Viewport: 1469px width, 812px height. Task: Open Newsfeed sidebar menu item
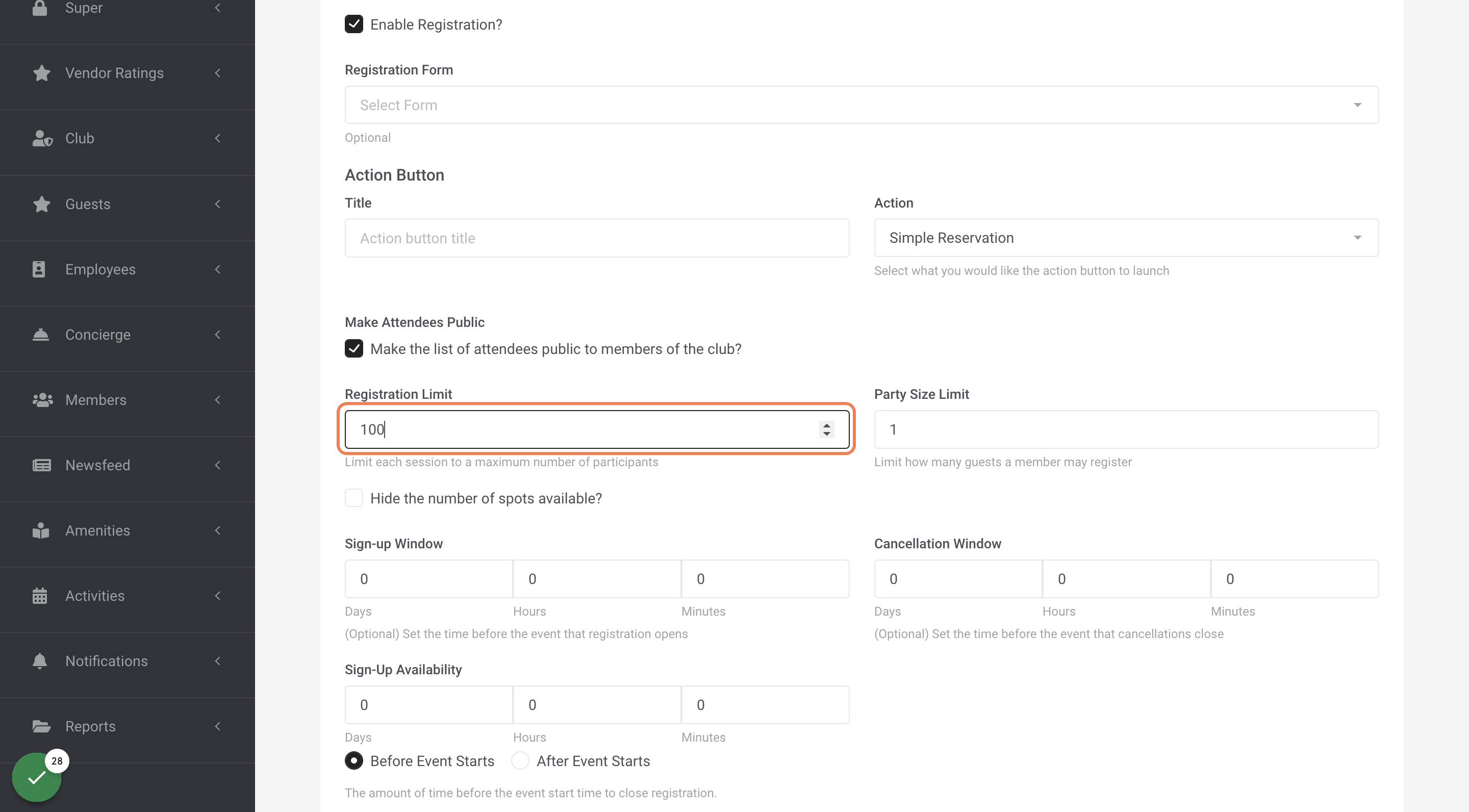tap(127, 465)
